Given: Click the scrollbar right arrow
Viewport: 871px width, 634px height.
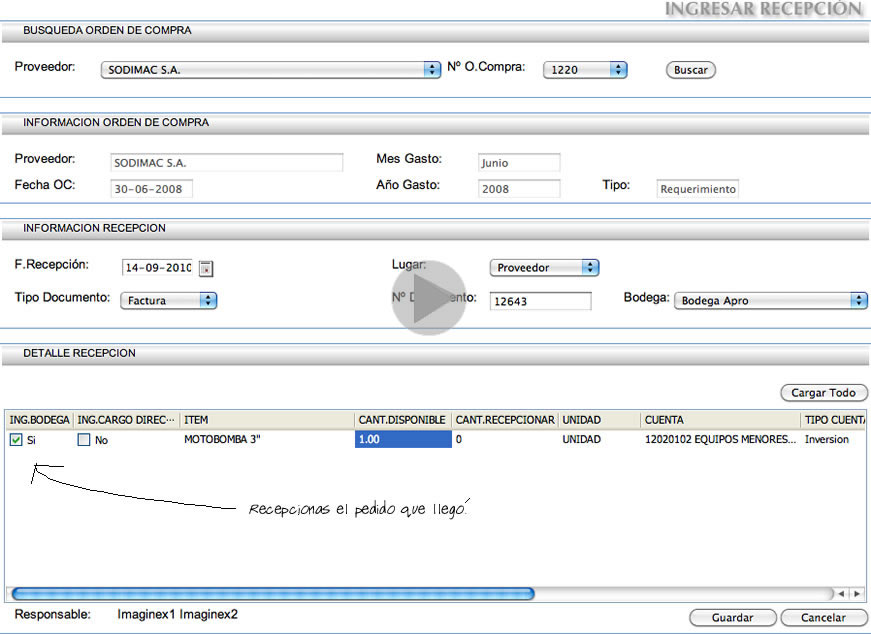Looking at the screenshot, I should [x=857, y=593].
